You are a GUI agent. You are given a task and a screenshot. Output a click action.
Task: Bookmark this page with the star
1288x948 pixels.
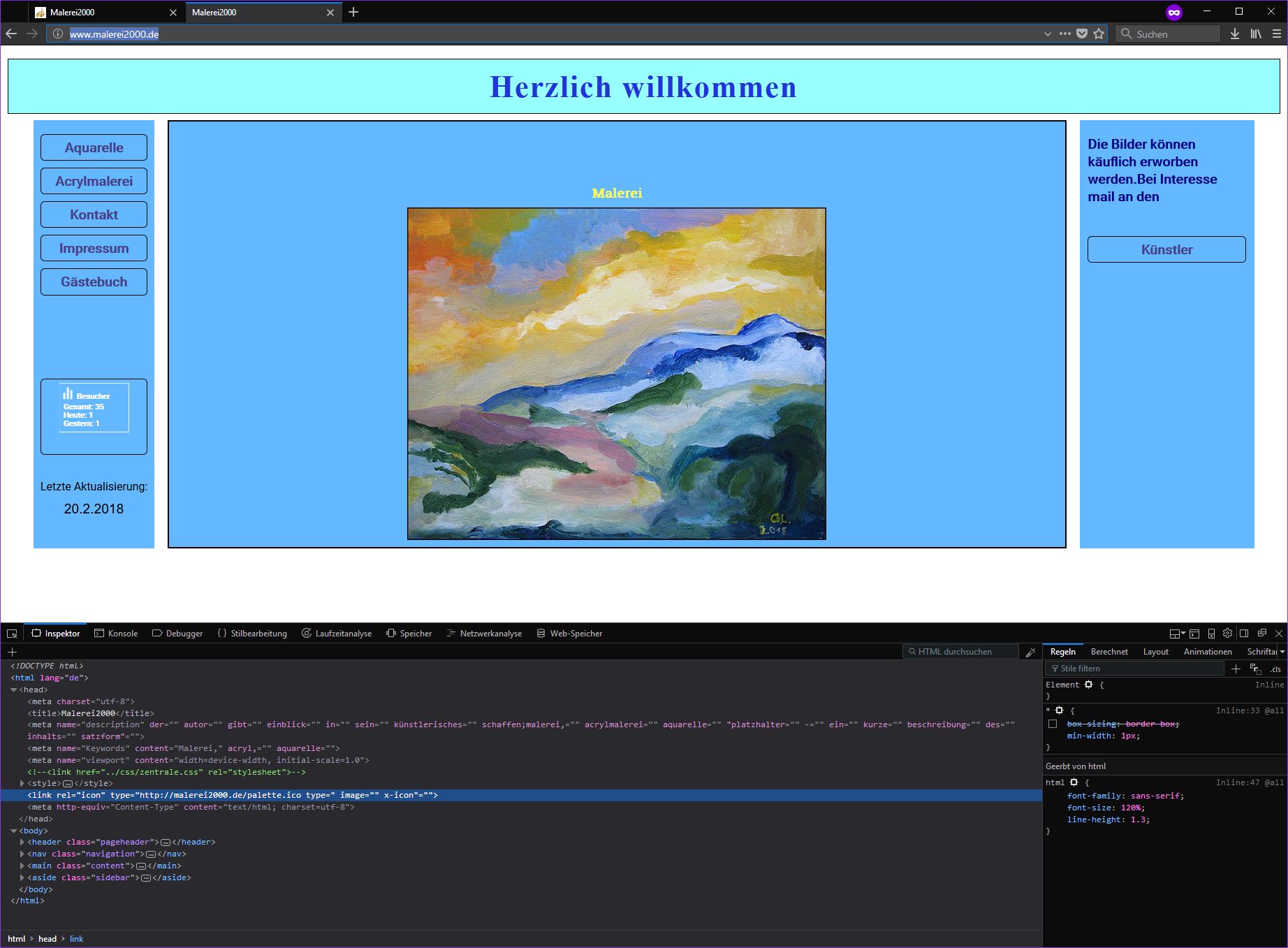[1099, 34]
